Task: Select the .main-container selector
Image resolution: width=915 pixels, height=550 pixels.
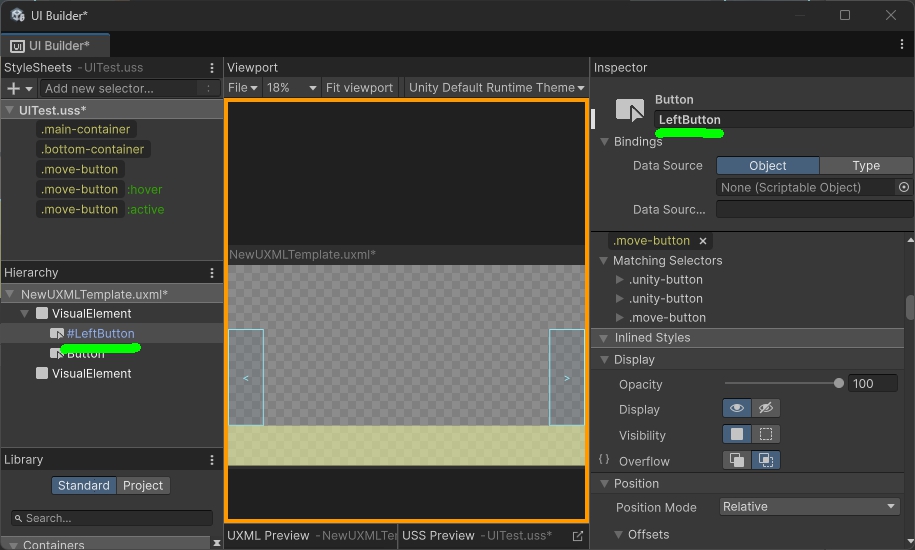Action: [86, 129]
